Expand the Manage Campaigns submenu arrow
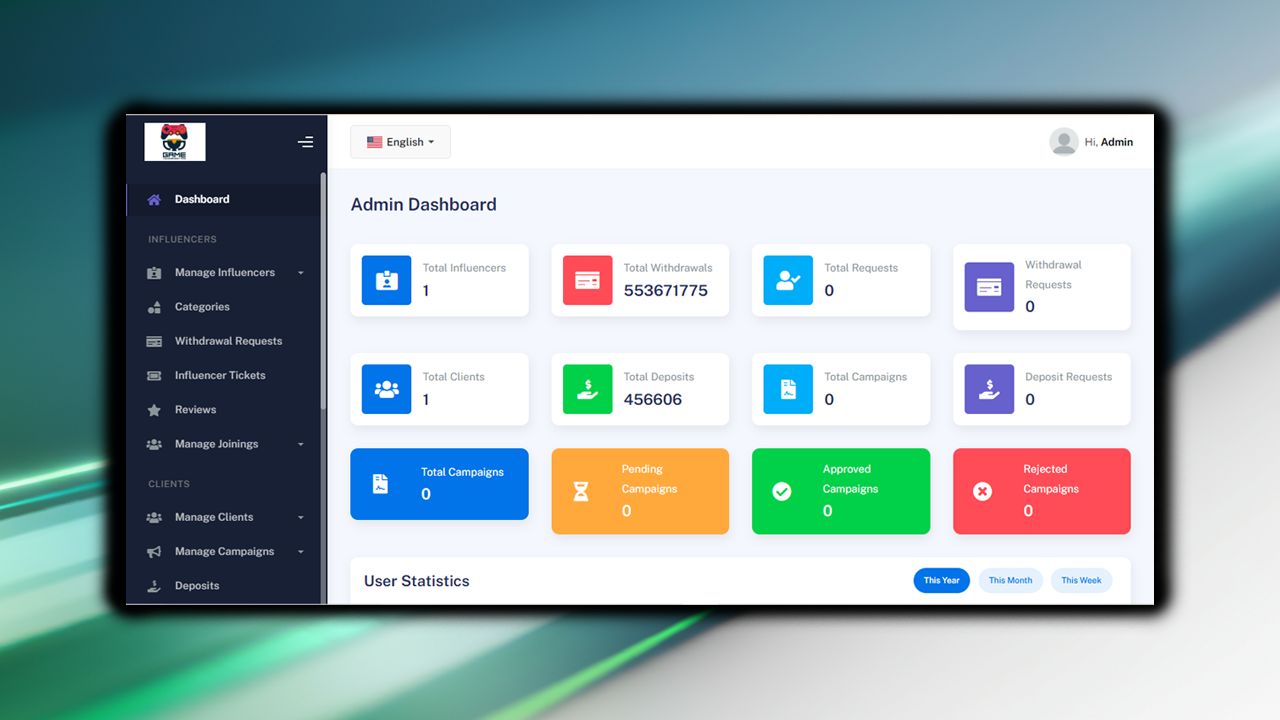Image resolution: width=1280 pixels, height=720 pixels. tap(301, 552)
